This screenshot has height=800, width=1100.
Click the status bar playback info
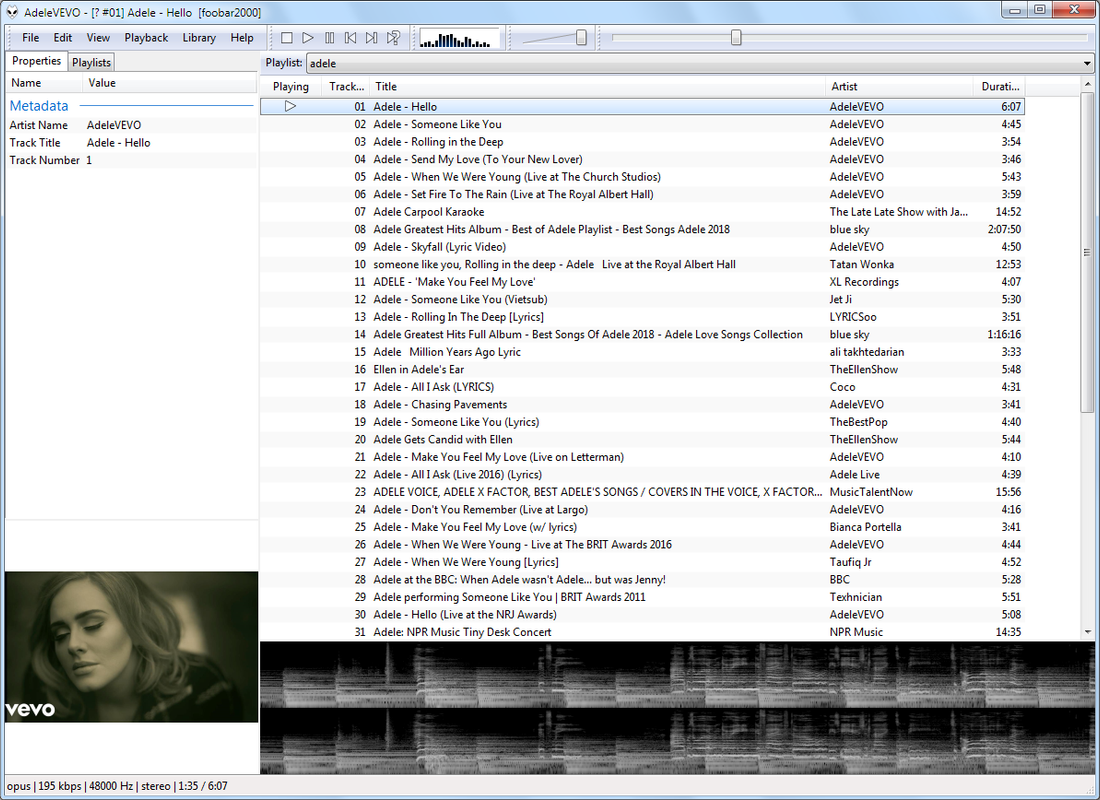coord(117,786)
